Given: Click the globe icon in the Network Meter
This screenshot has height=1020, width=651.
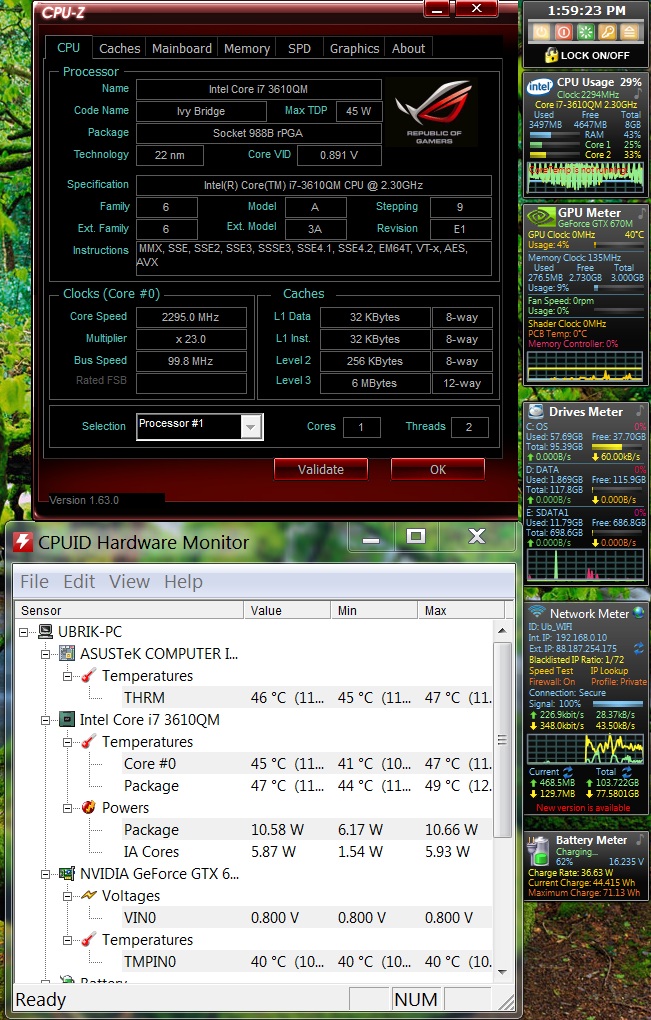Looking at the screenshot, I should coord(639,612).
